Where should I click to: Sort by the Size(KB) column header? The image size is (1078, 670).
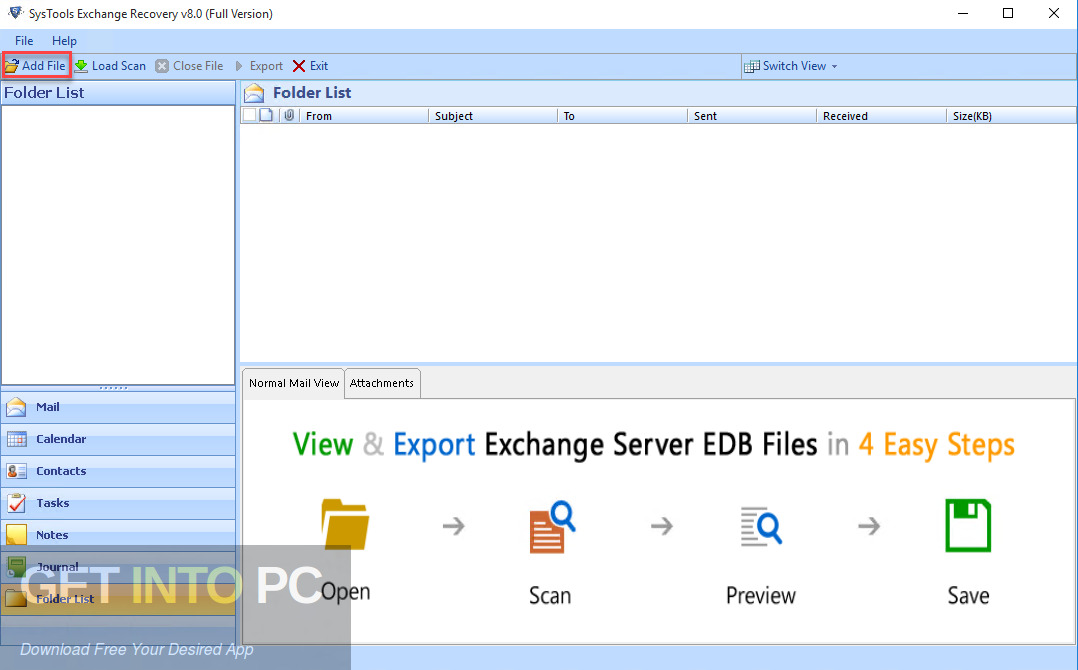[1011, 116]
